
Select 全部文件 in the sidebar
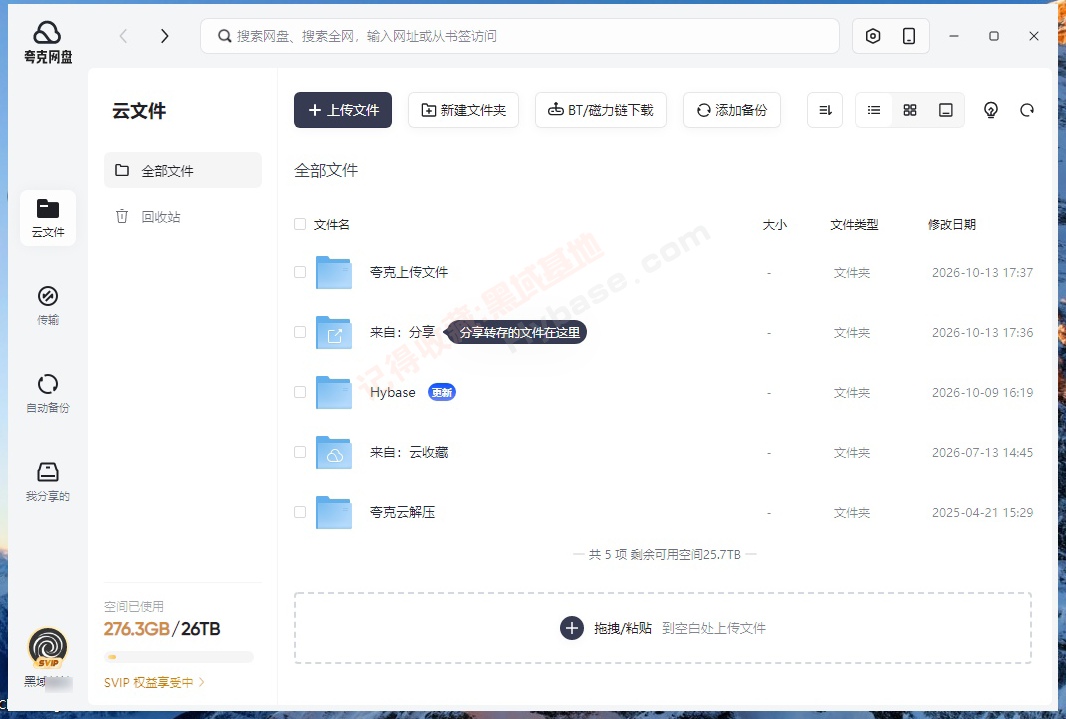(x=183, y=170)
